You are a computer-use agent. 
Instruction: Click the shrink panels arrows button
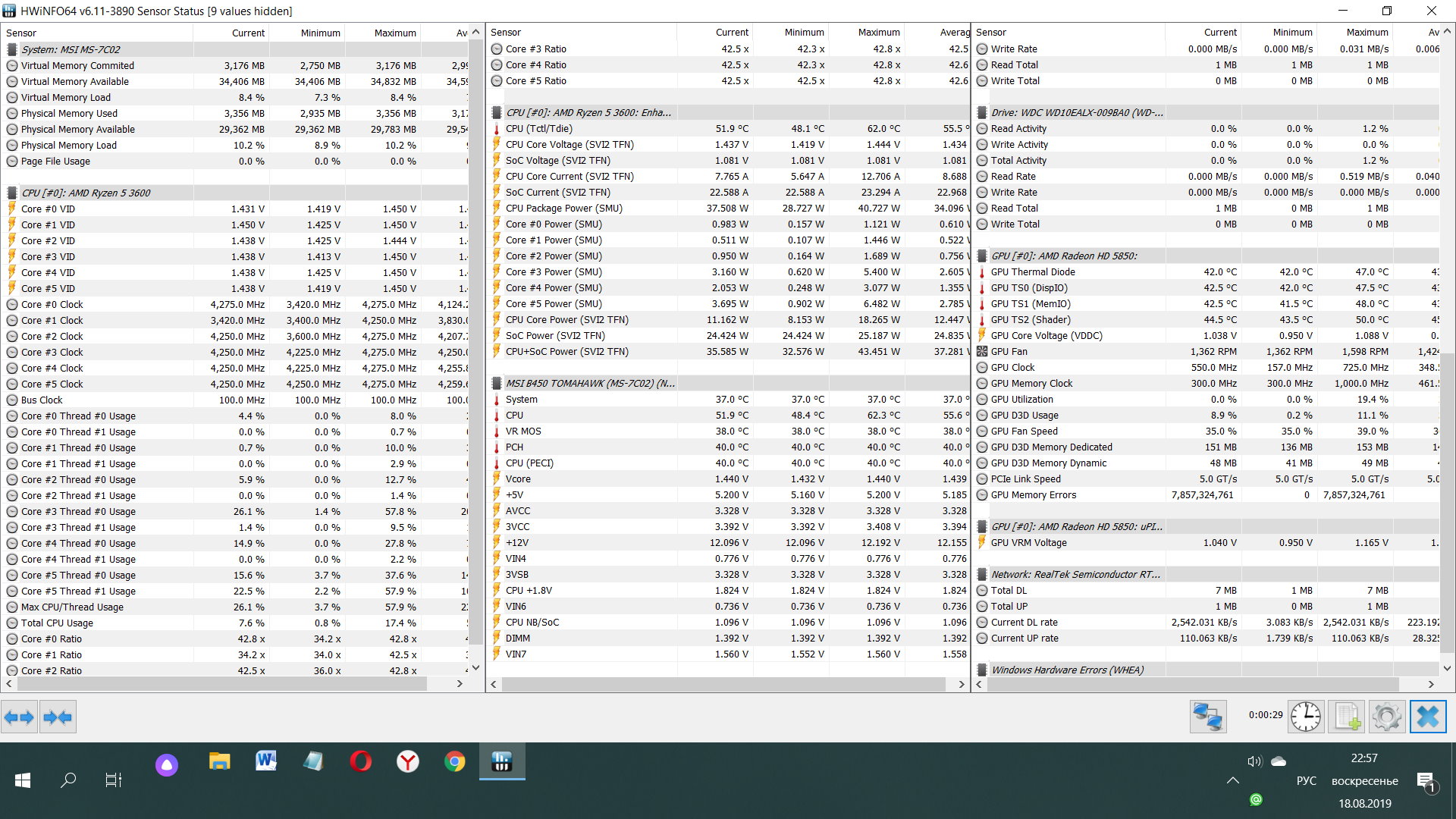point(58,717)
